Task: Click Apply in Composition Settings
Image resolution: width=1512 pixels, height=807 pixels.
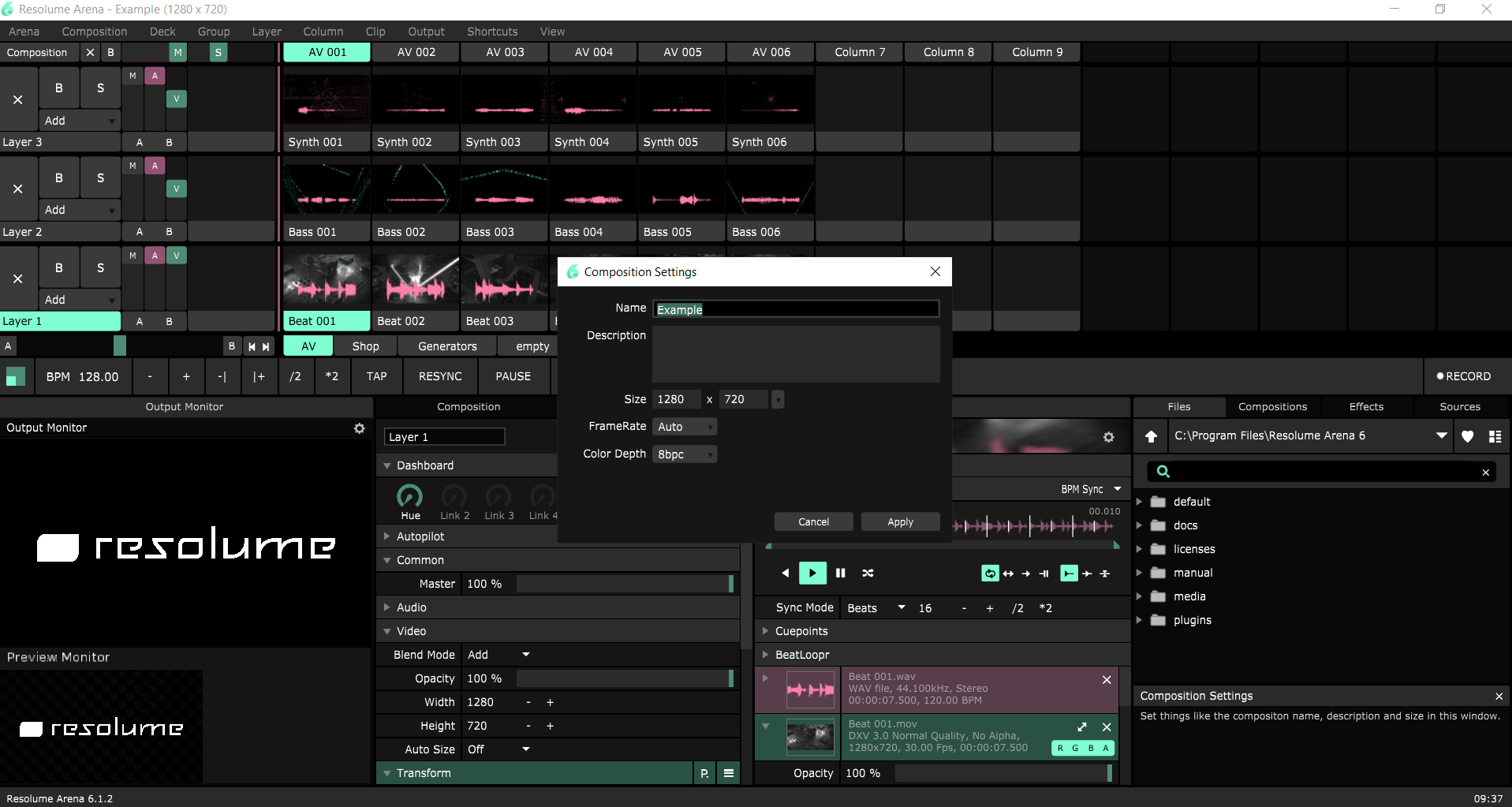Action: [x=900, y=522]
